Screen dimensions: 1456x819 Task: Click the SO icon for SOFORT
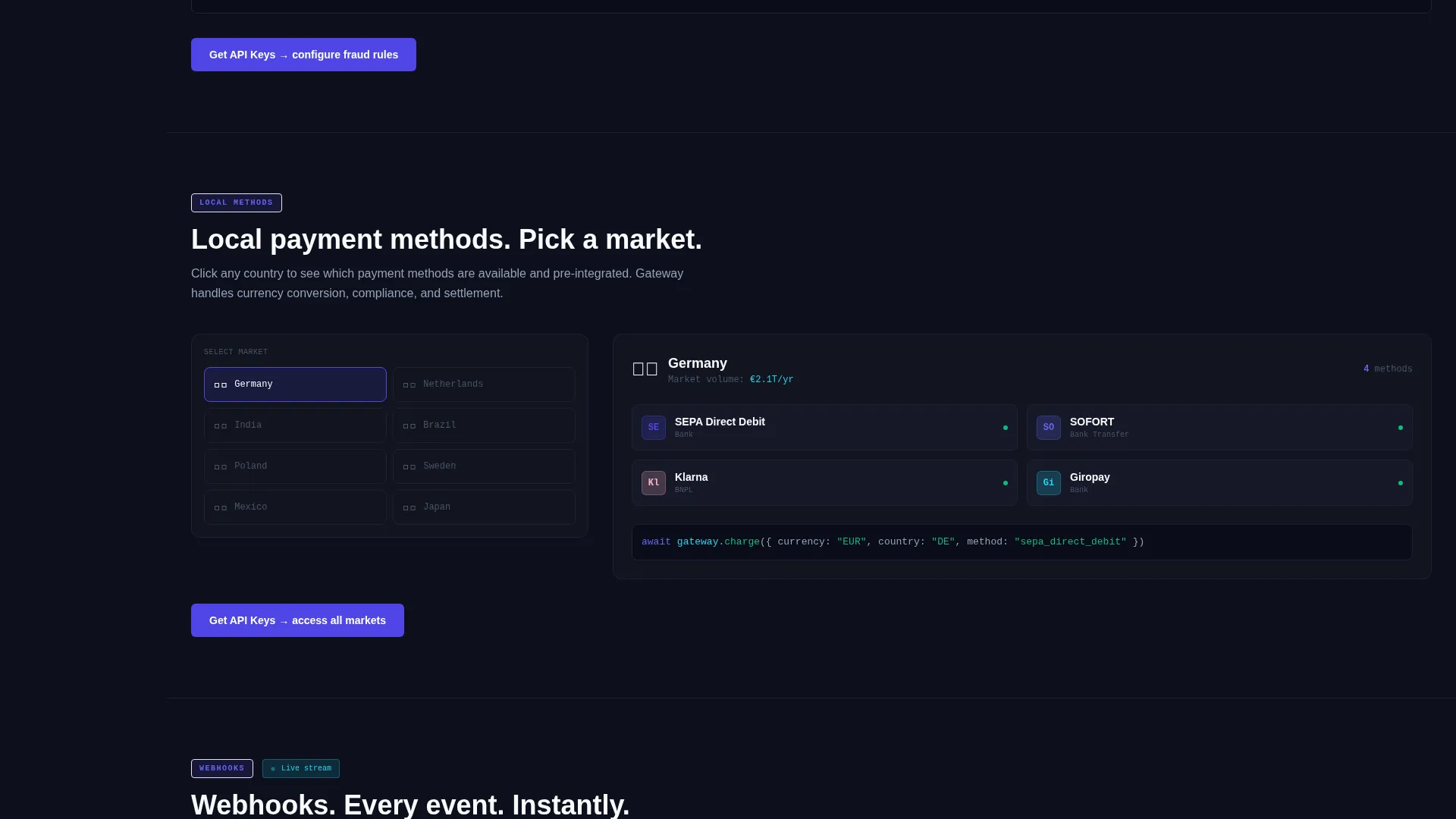pos(1049,428)
